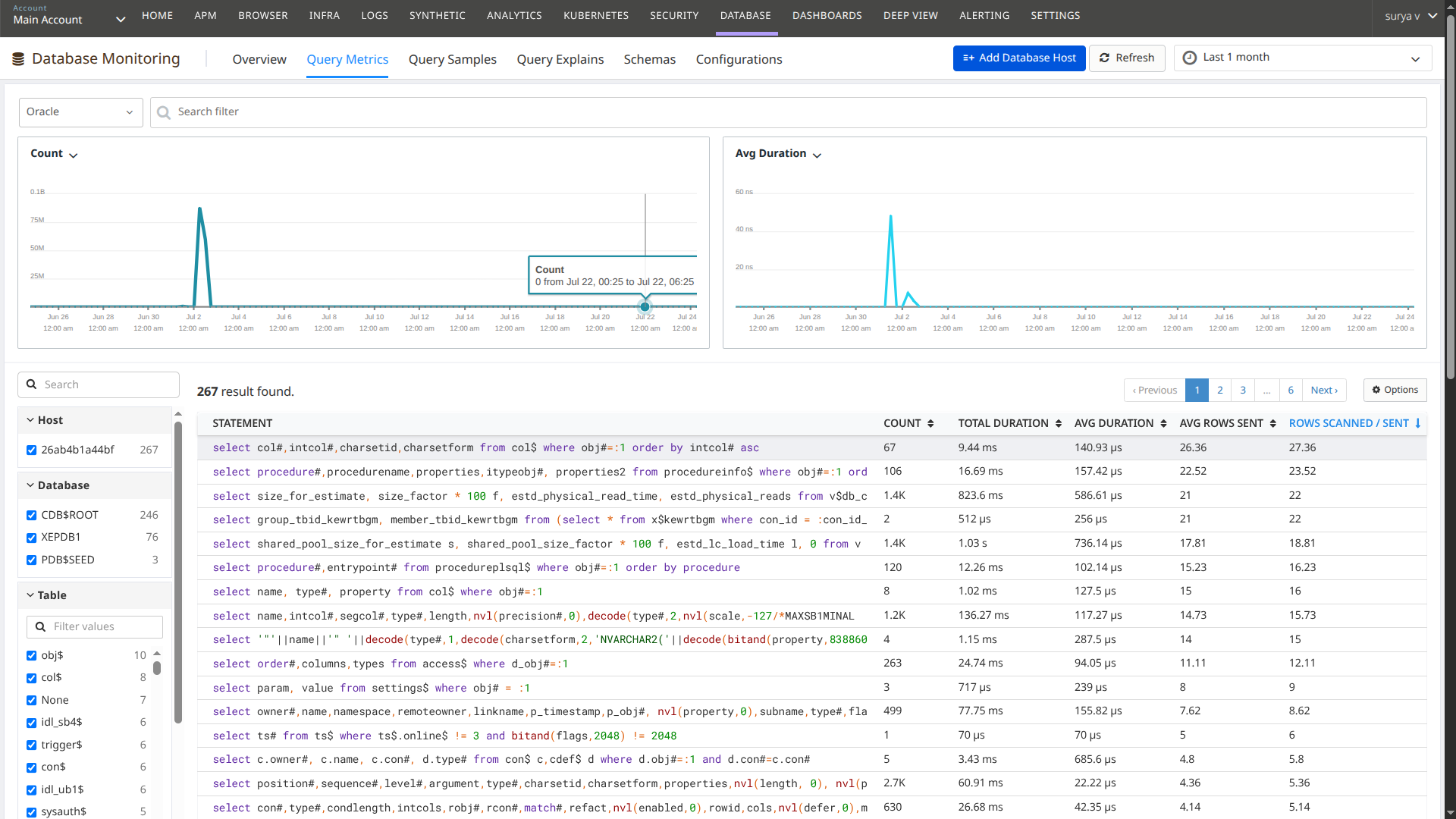
Task: Click the search icon in the Host sidebar
Action: click(x=31, y=384)
